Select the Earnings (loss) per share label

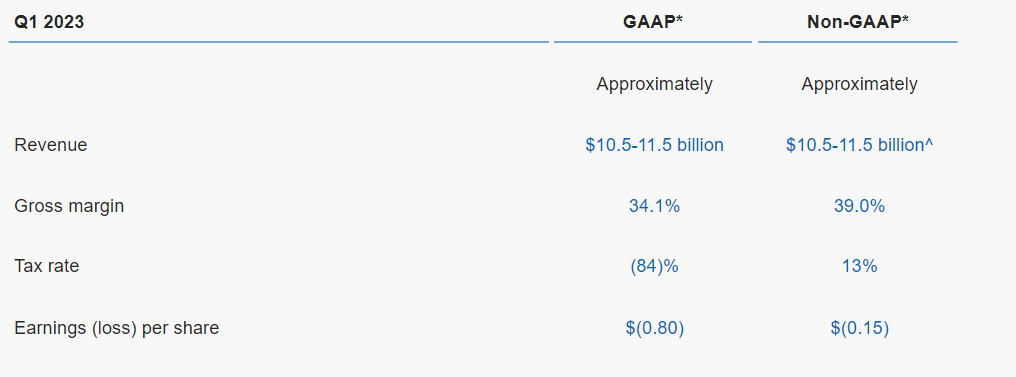click(117, 328)
